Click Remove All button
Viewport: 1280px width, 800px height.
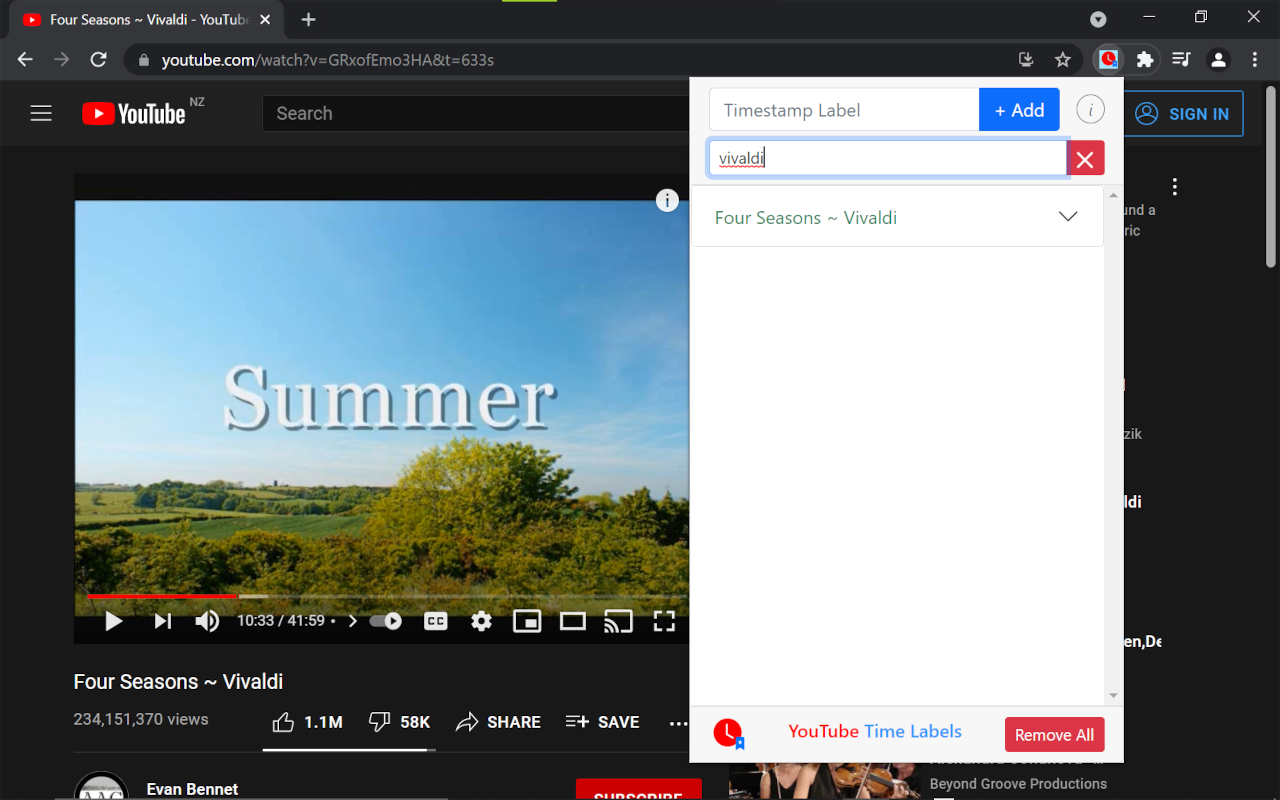1054,735
